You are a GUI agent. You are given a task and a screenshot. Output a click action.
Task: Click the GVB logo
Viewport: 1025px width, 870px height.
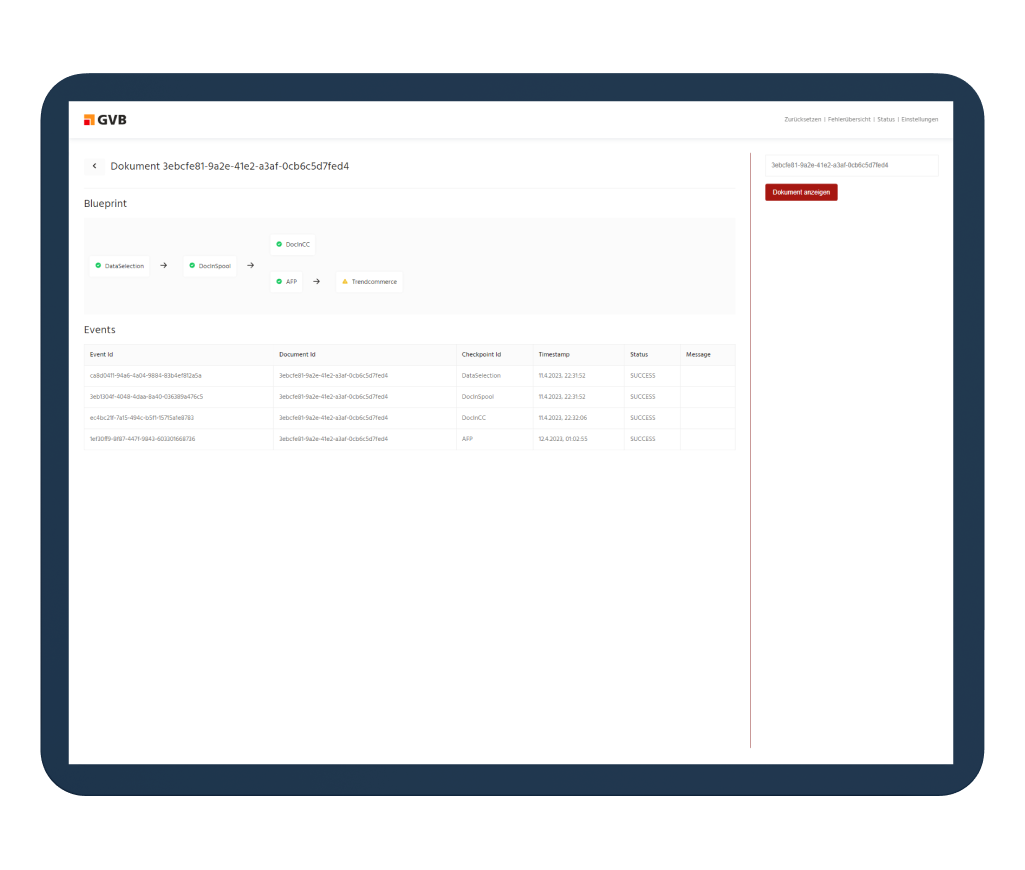pyautogui.click(x=105, y=120)
